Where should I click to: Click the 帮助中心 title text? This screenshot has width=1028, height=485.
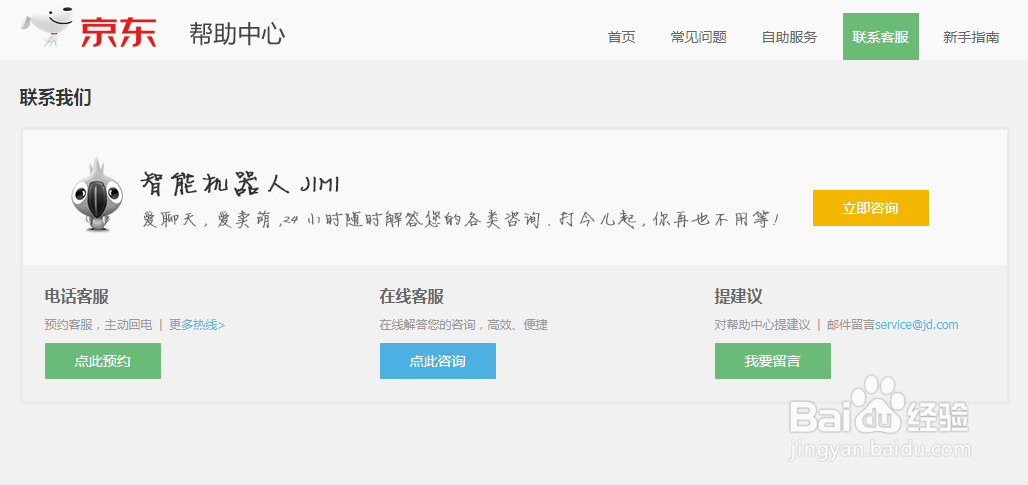[237, 33]
